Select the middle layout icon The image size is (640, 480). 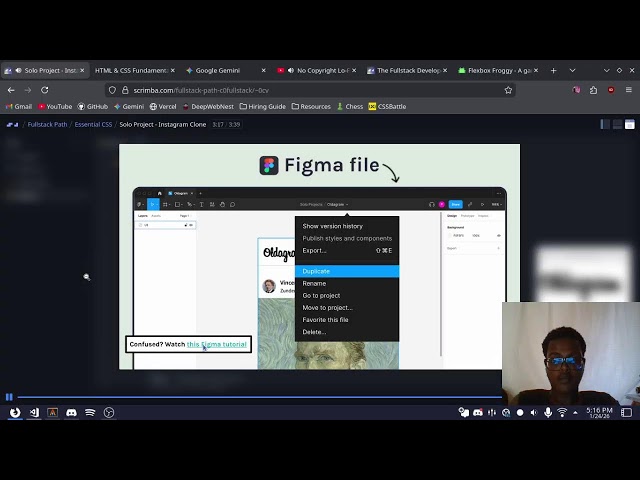618,124
